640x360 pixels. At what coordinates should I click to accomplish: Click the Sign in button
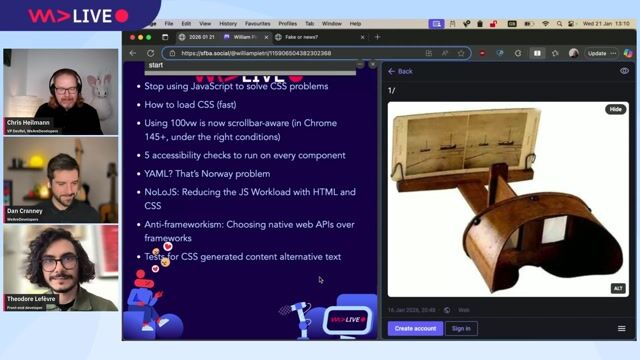coord(461,329)
